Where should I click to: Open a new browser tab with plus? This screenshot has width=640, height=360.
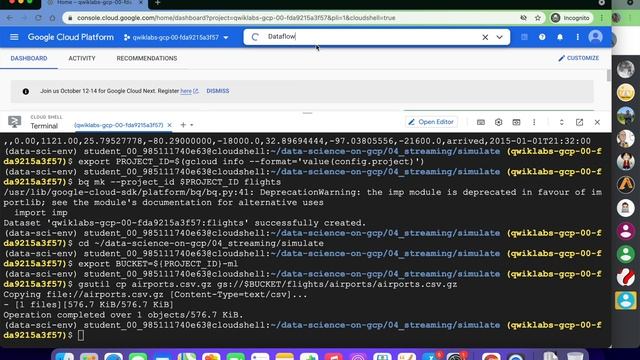click(158, 3)
